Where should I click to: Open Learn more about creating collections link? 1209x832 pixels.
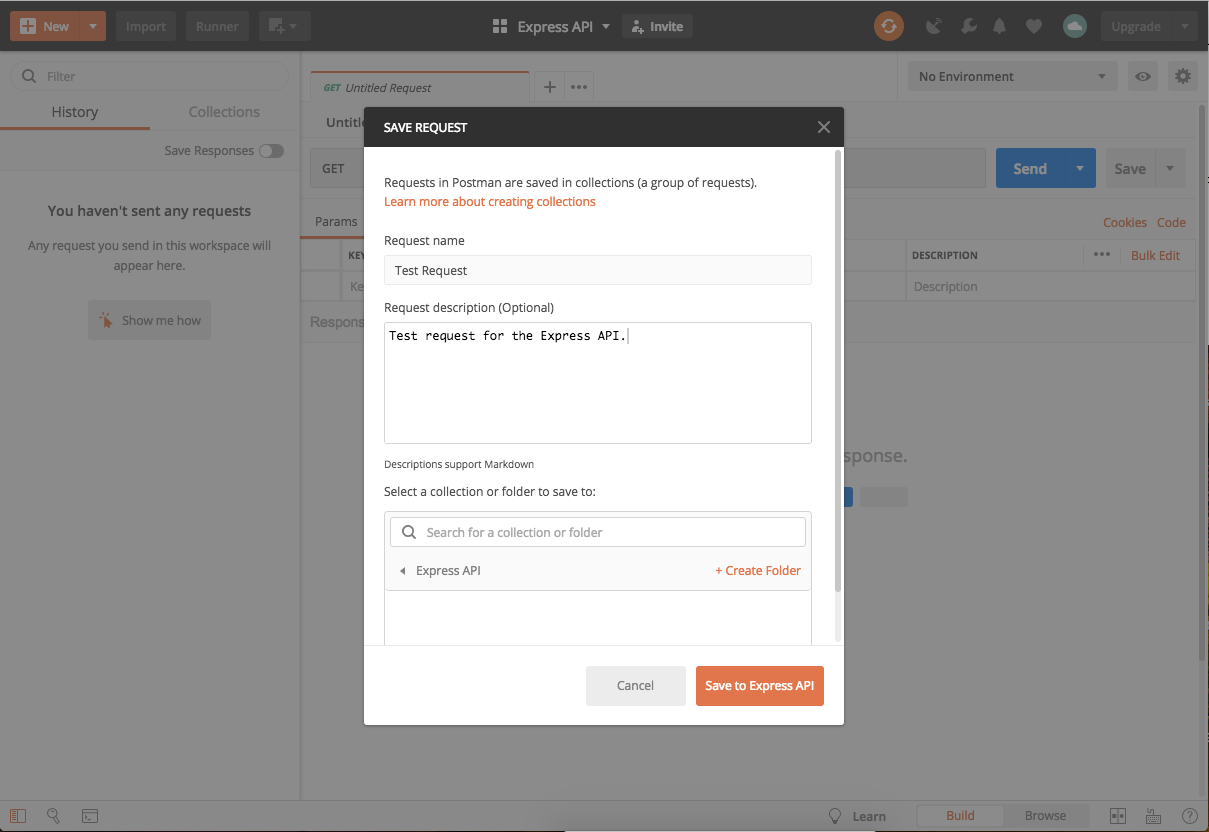pos(490,201)
